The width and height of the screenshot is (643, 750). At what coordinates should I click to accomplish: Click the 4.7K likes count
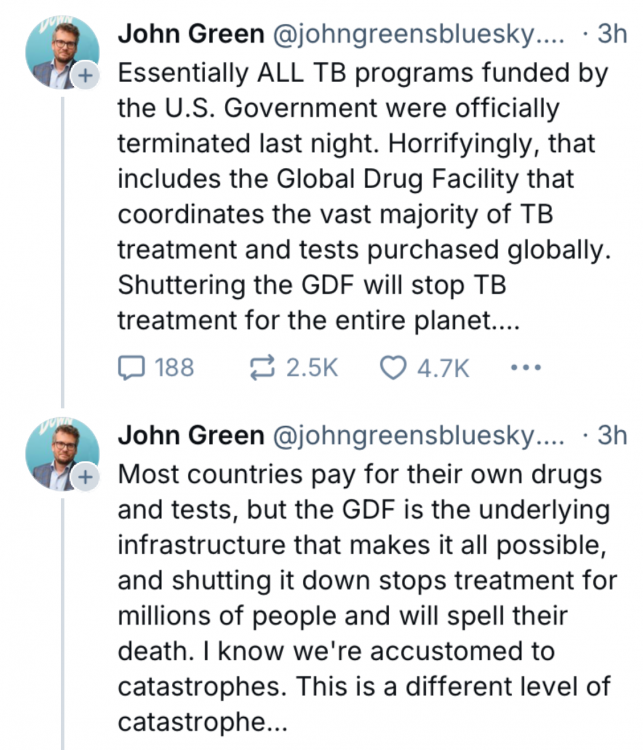point(443,368)
